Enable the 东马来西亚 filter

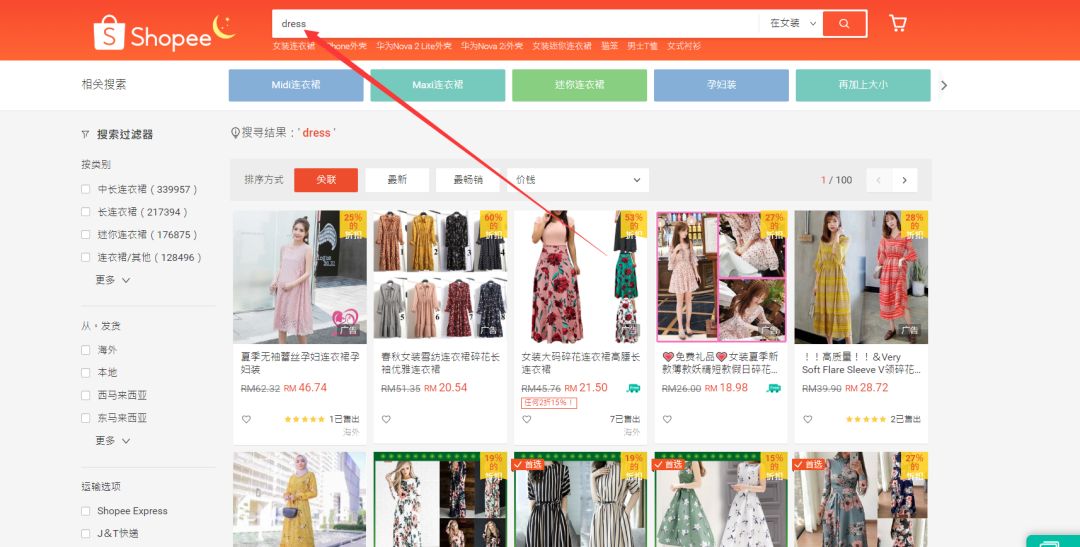[85, 418]
